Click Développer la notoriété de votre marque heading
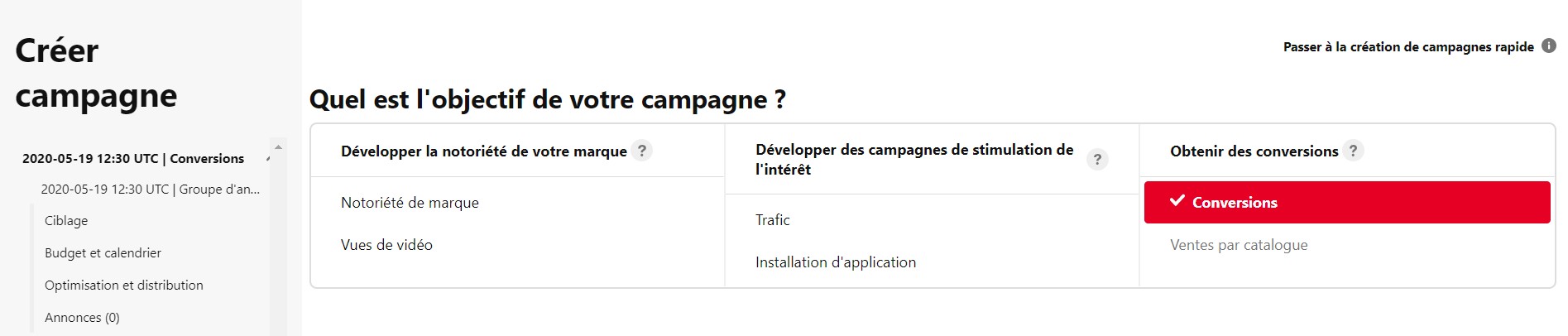The image size is (1568, 336). 484,151
